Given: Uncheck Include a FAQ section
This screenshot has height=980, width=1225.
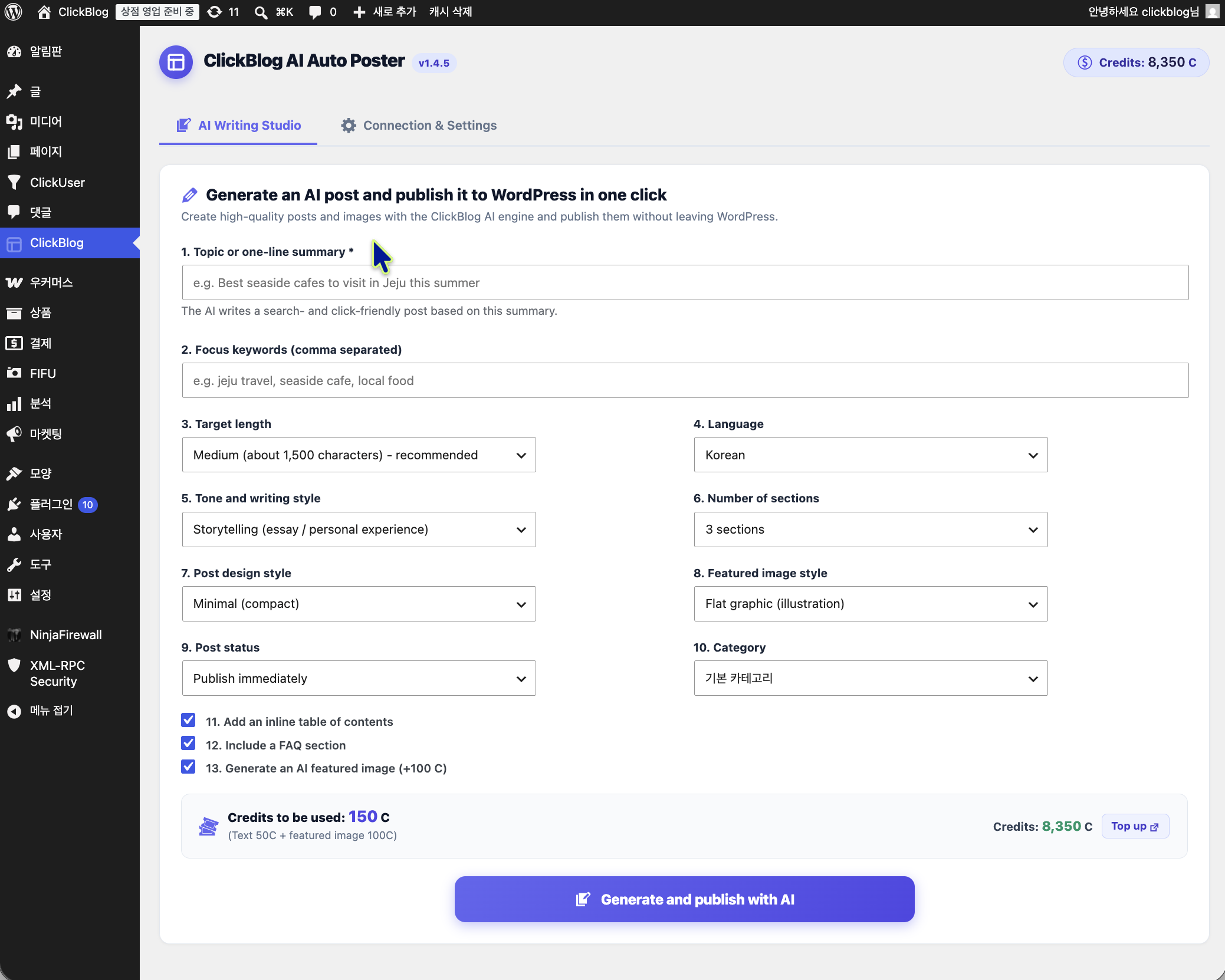Looking at the screenshot, I should [188, 744].
